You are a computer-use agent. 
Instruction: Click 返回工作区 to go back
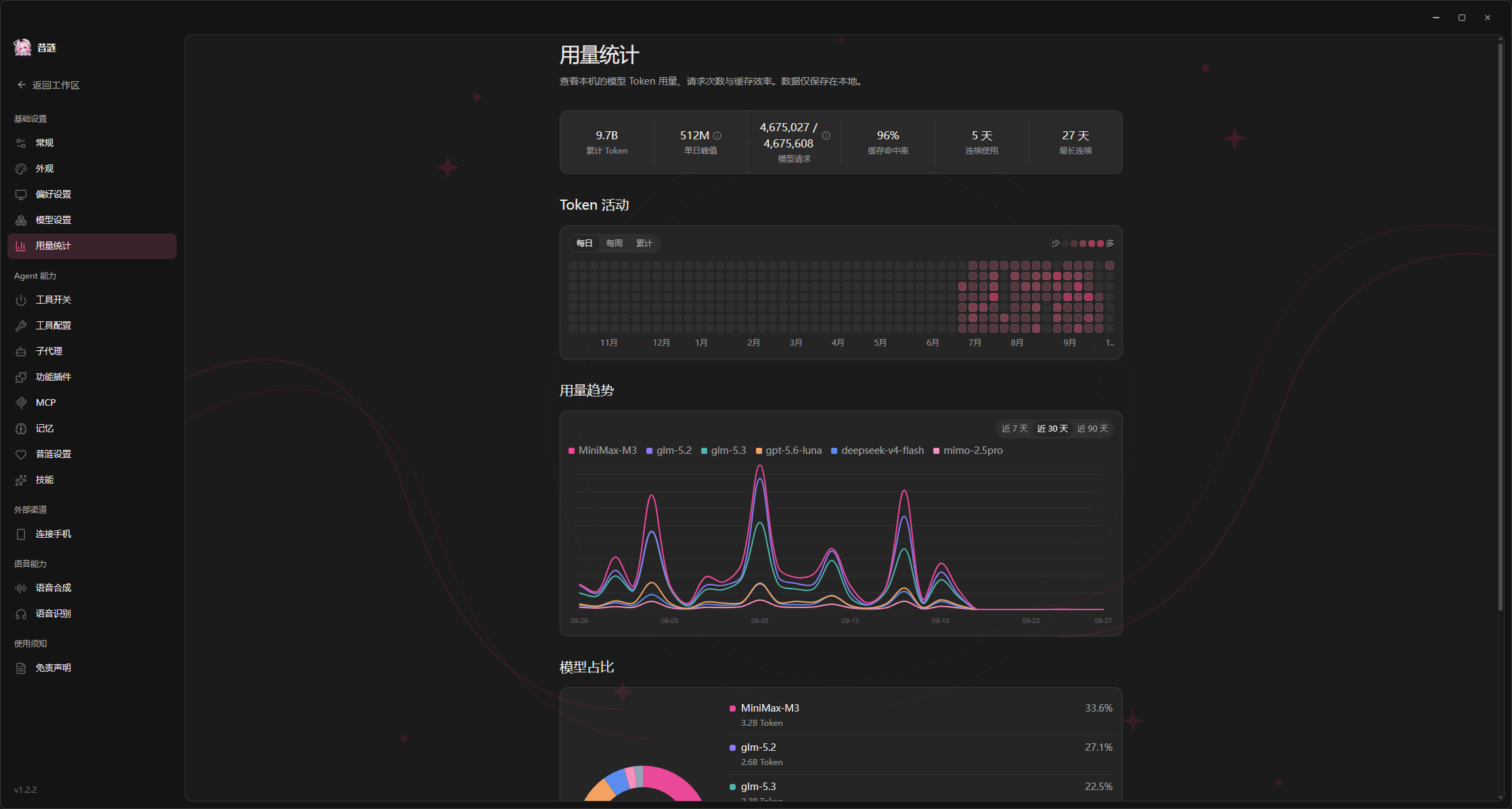[56, 85]
